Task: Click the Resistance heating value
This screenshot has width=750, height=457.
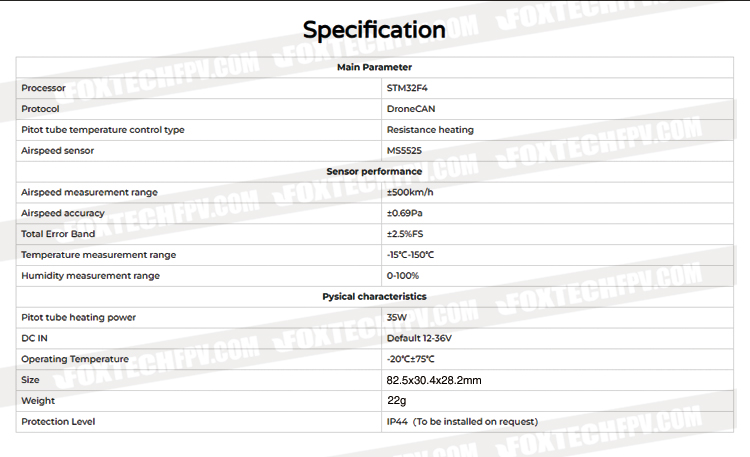Action: click(x=430, y=130)
